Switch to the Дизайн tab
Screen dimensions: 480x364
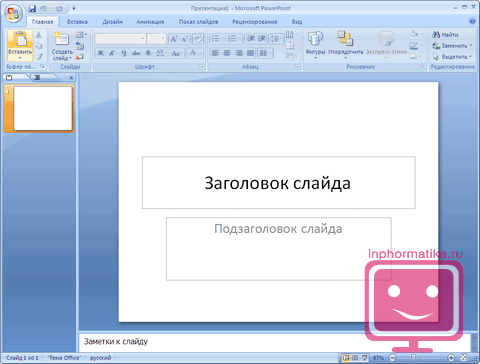coord(112,22)
